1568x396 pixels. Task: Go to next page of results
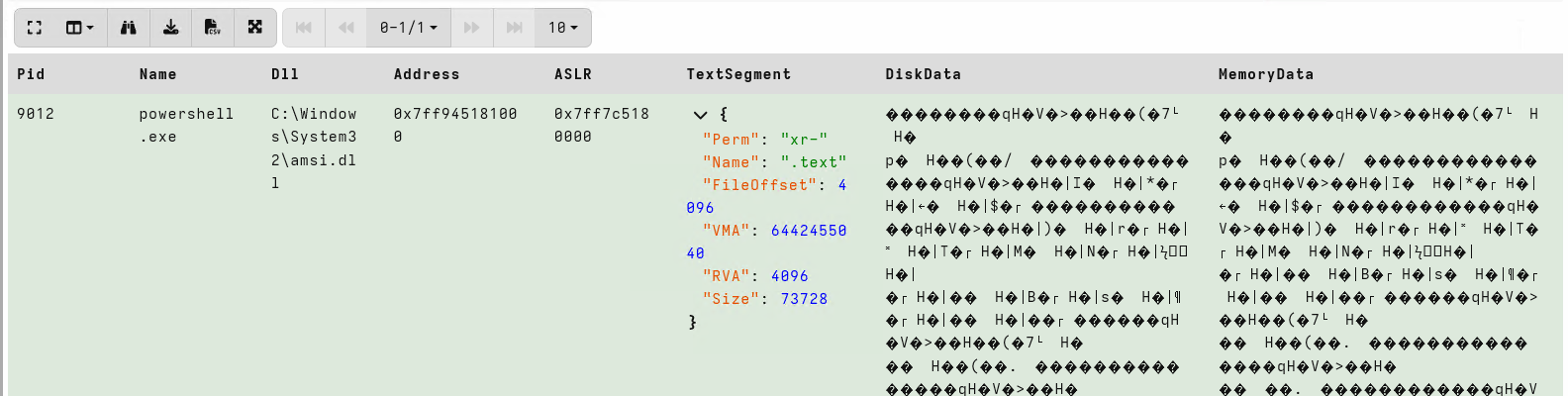pos(472,28)
